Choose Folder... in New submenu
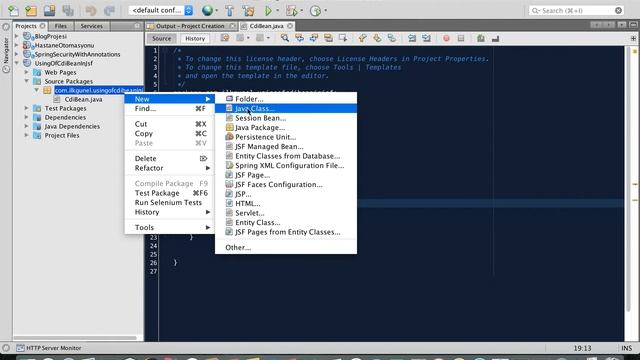The image size is (640, 360). point(286,99)
